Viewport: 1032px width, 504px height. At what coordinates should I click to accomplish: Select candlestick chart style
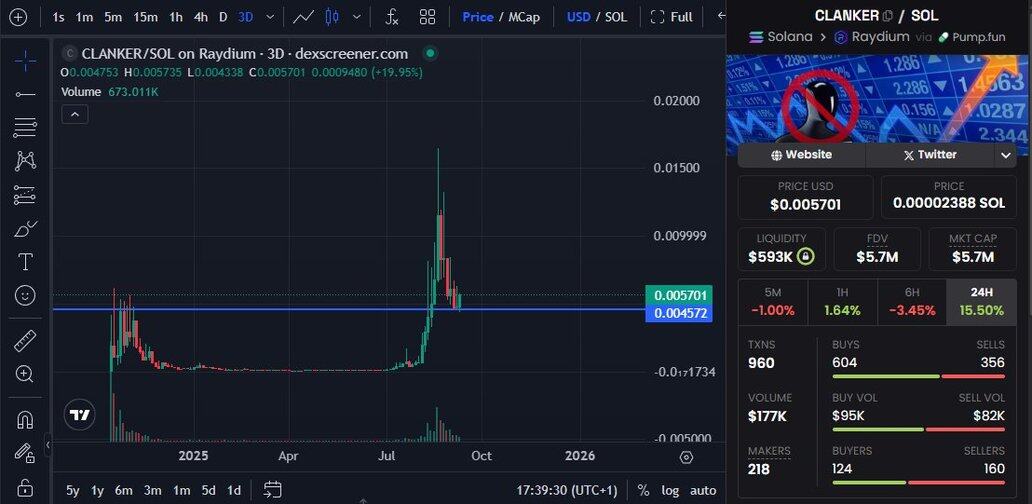tap(332, 16)
